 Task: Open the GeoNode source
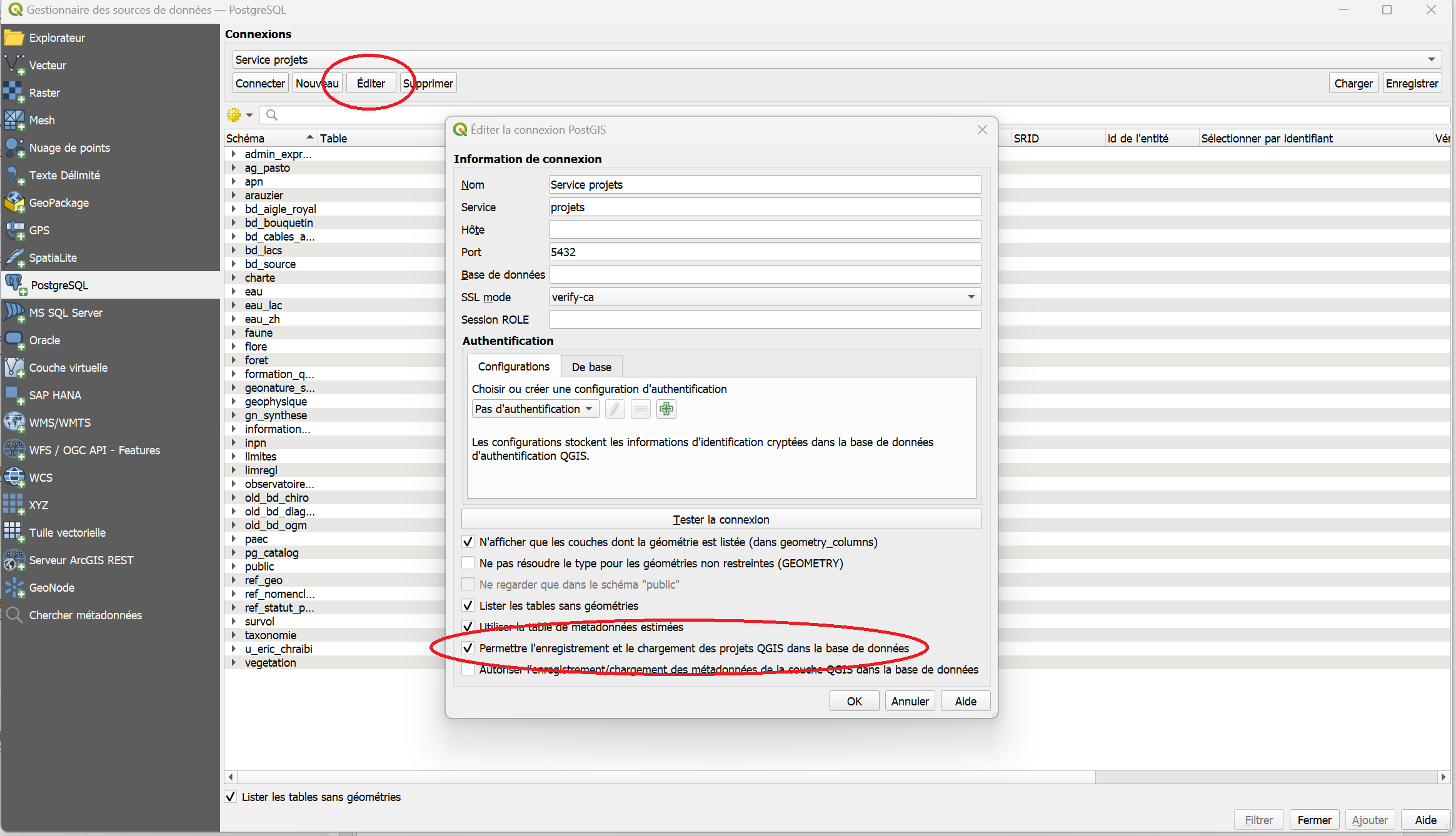(x=110, y=587)
